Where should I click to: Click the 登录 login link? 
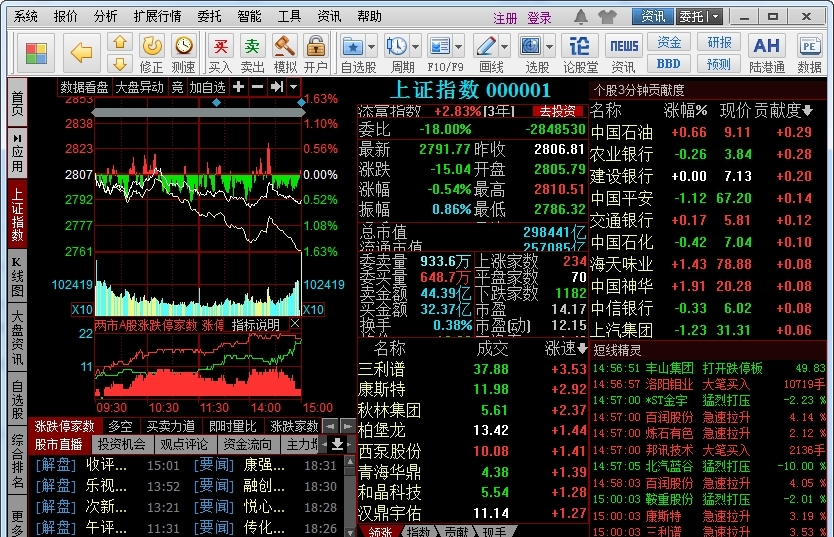pyautogui.click(x=539, y=18)
